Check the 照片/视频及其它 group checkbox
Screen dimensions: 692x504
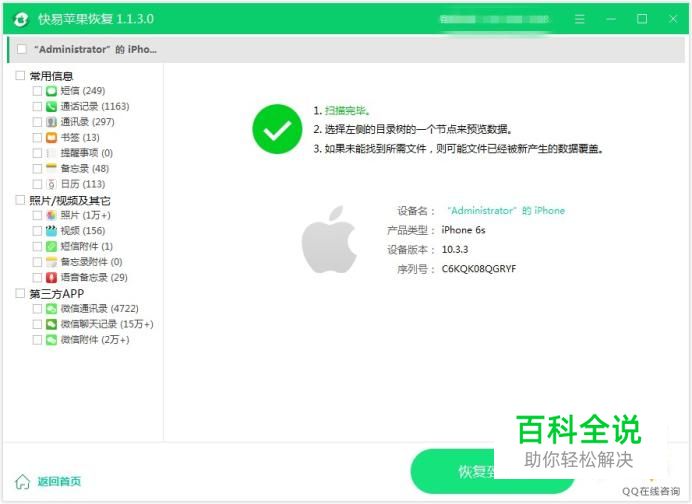(x=20, y=200)
